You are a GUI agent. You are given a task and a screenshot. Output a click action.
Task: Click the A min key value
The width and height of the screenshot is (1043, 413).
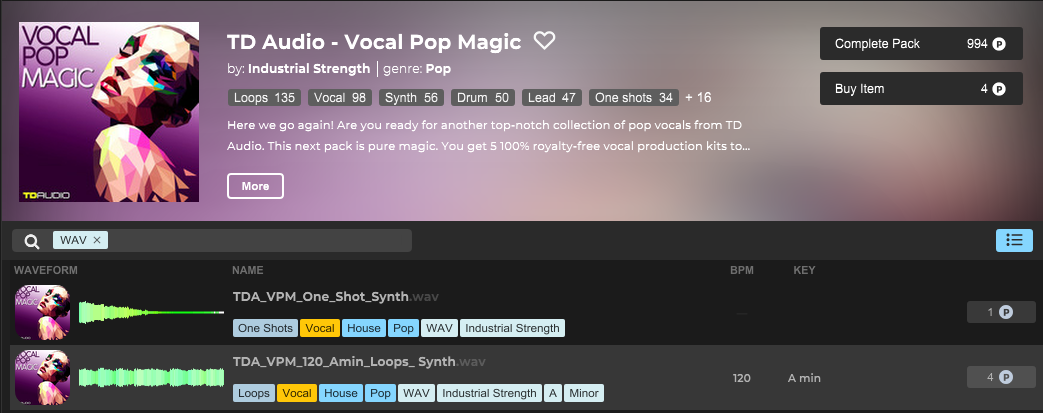click(804, 378)
